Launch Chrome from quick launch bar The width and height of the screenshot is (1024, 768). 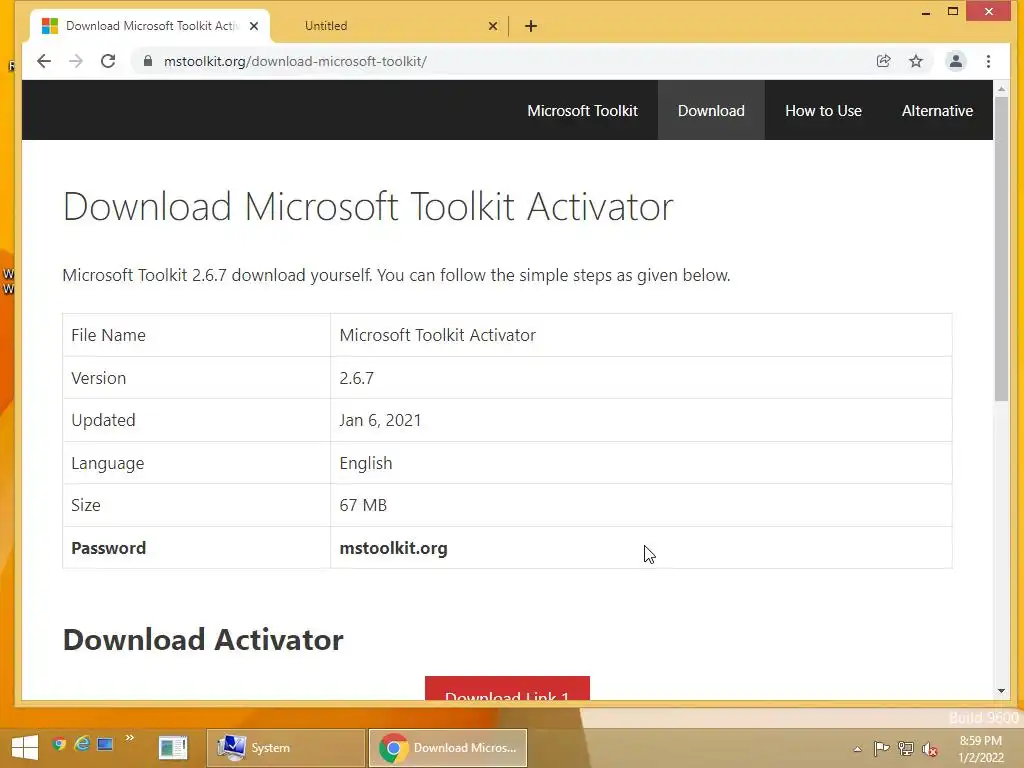click(59, 744)
